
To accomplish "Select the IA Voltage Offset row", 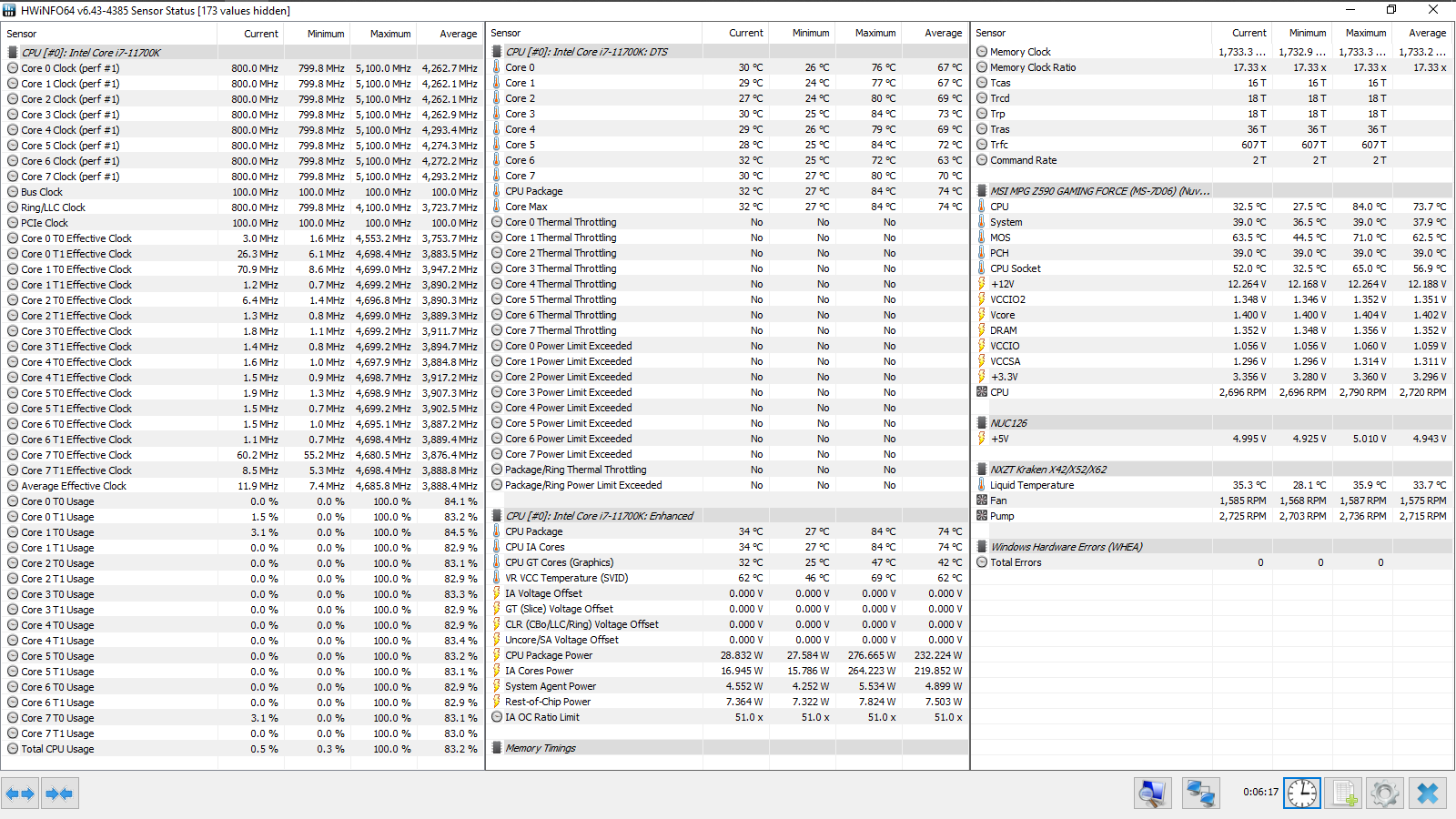I will tap(728, 593).
